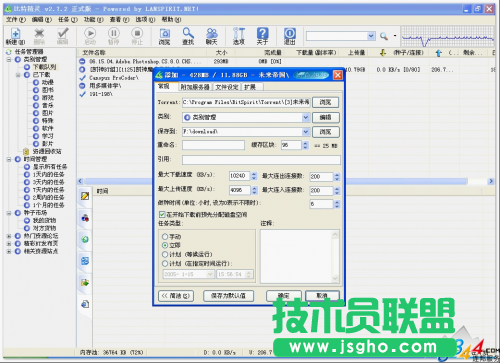Toggle the pre-allocate disk space checkbox

tap(162, 214)
